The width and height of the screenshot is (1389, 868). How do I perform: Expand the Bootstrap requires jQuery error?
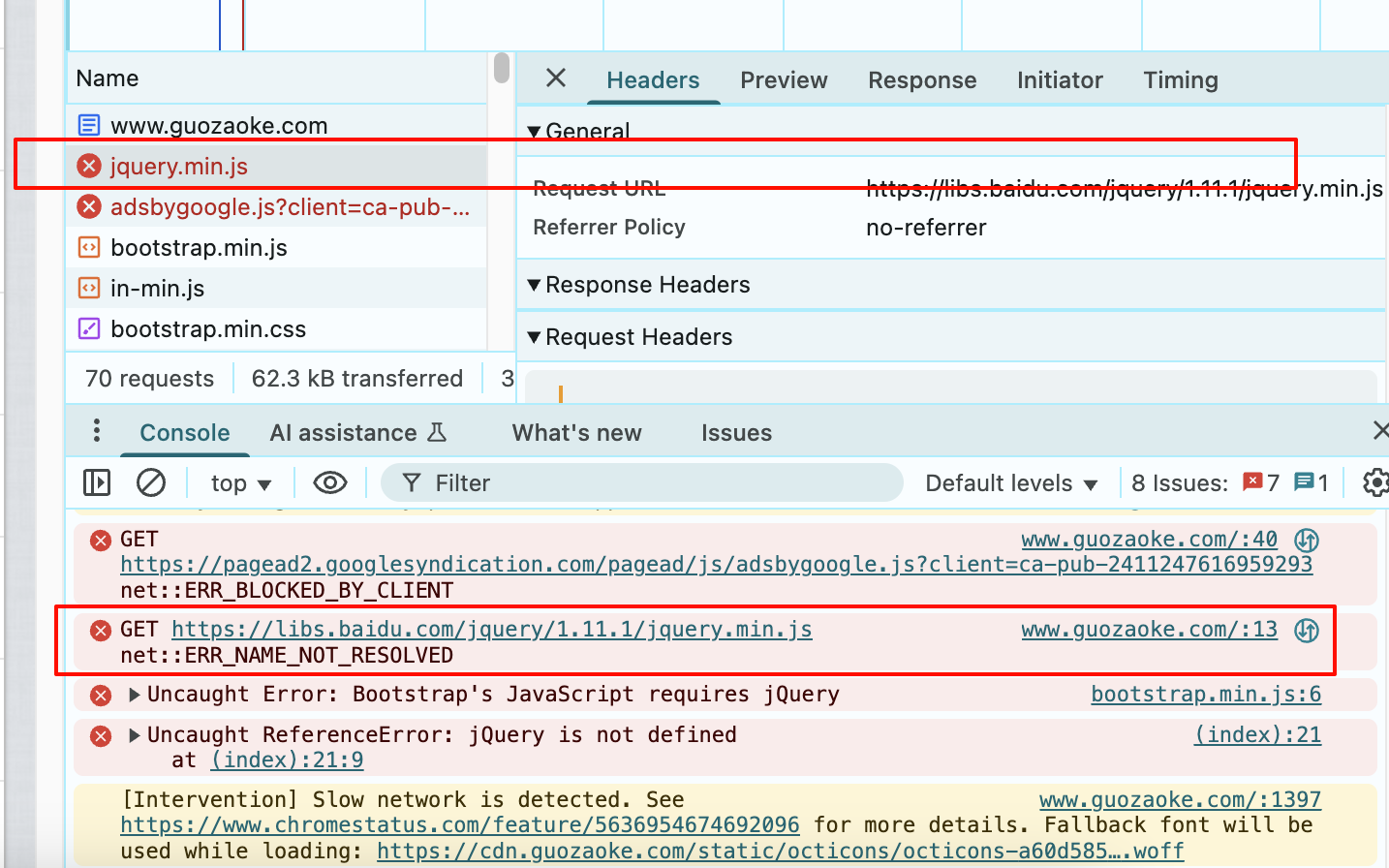pos(135,695)
